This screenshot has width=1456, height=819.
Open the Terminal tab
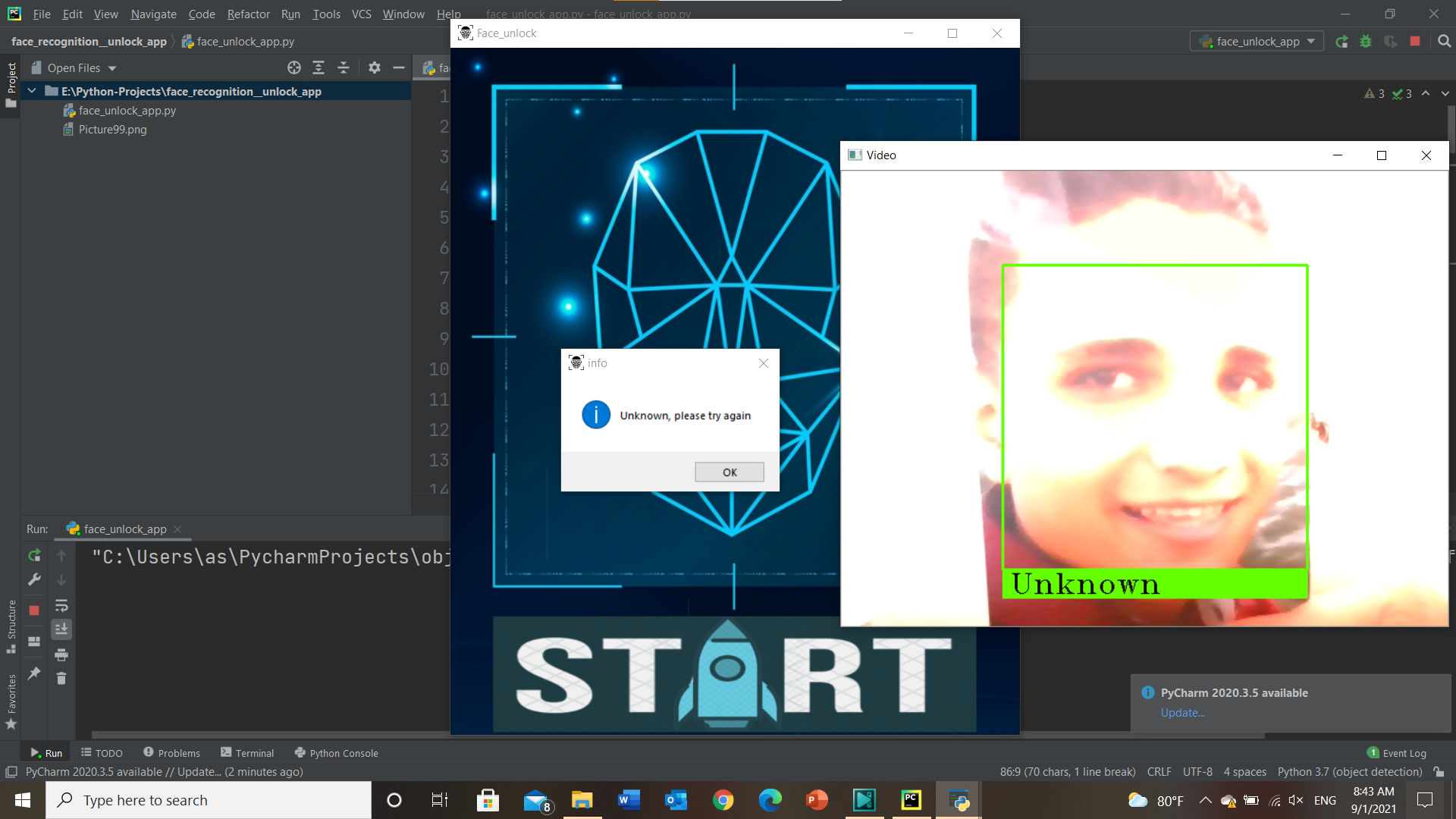pyautogui.click(x=247, y=753)
